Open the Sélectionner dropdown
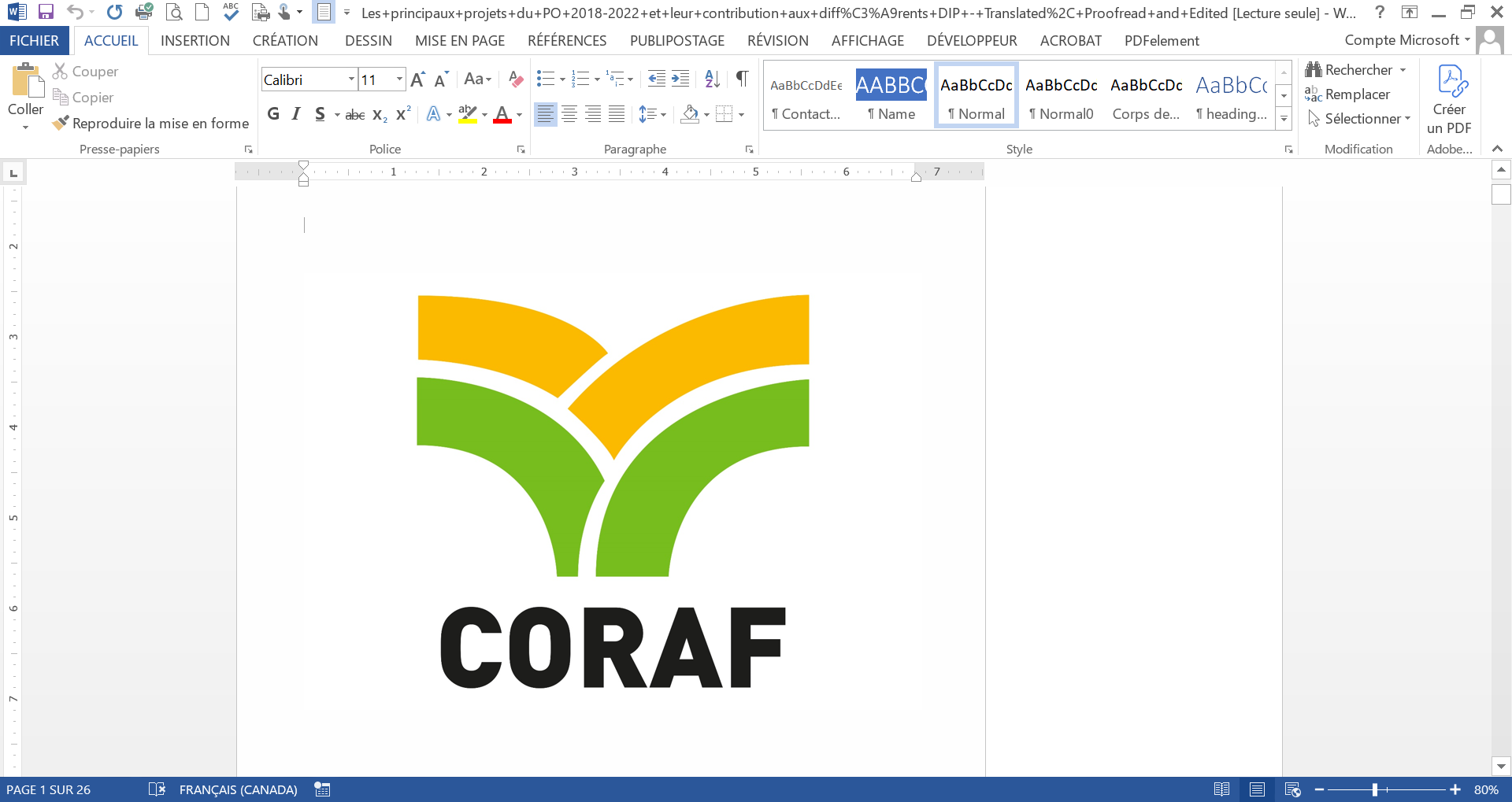This screenshot has width=1512, height=802. (1358, 119)
